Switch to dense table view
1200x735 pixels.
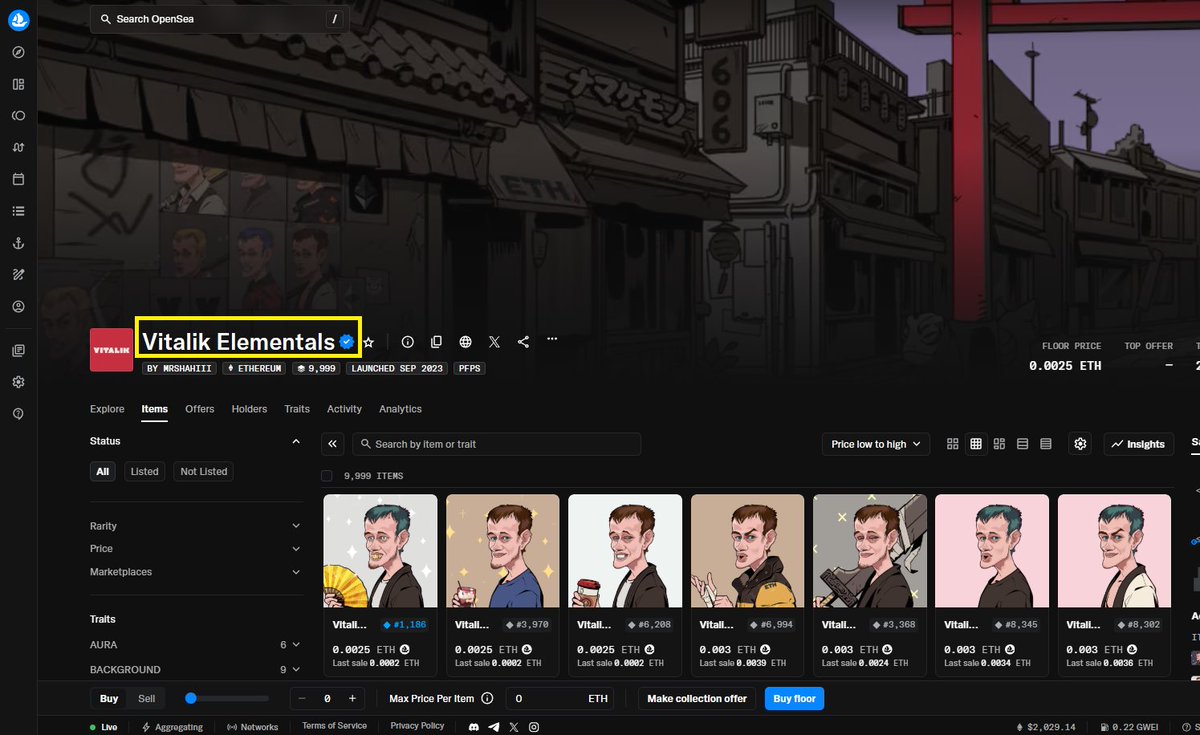point(1045,444)
